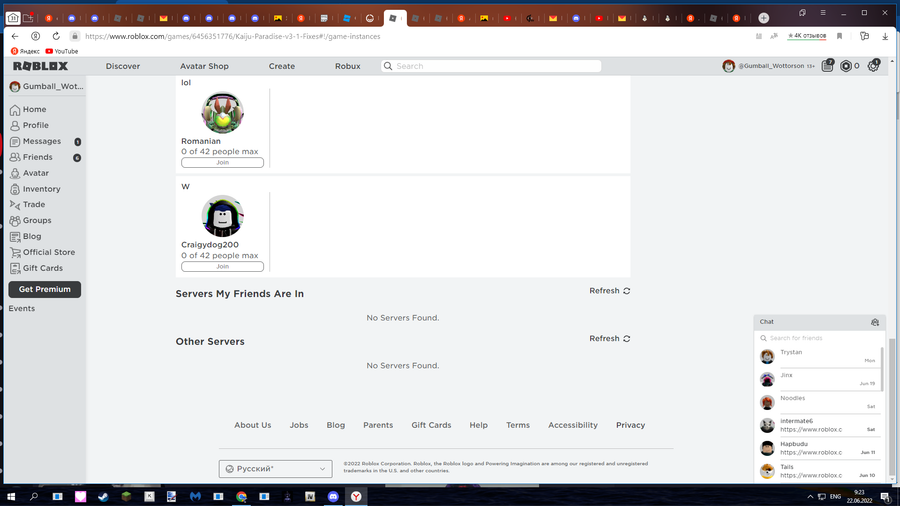Open the Create tab in header

(x=282, y=66)
